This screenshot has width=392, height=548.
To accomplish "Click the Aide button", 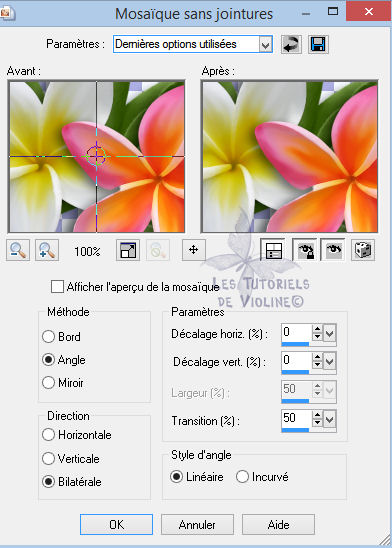I will pyautogui.click(x=278, y=524).
